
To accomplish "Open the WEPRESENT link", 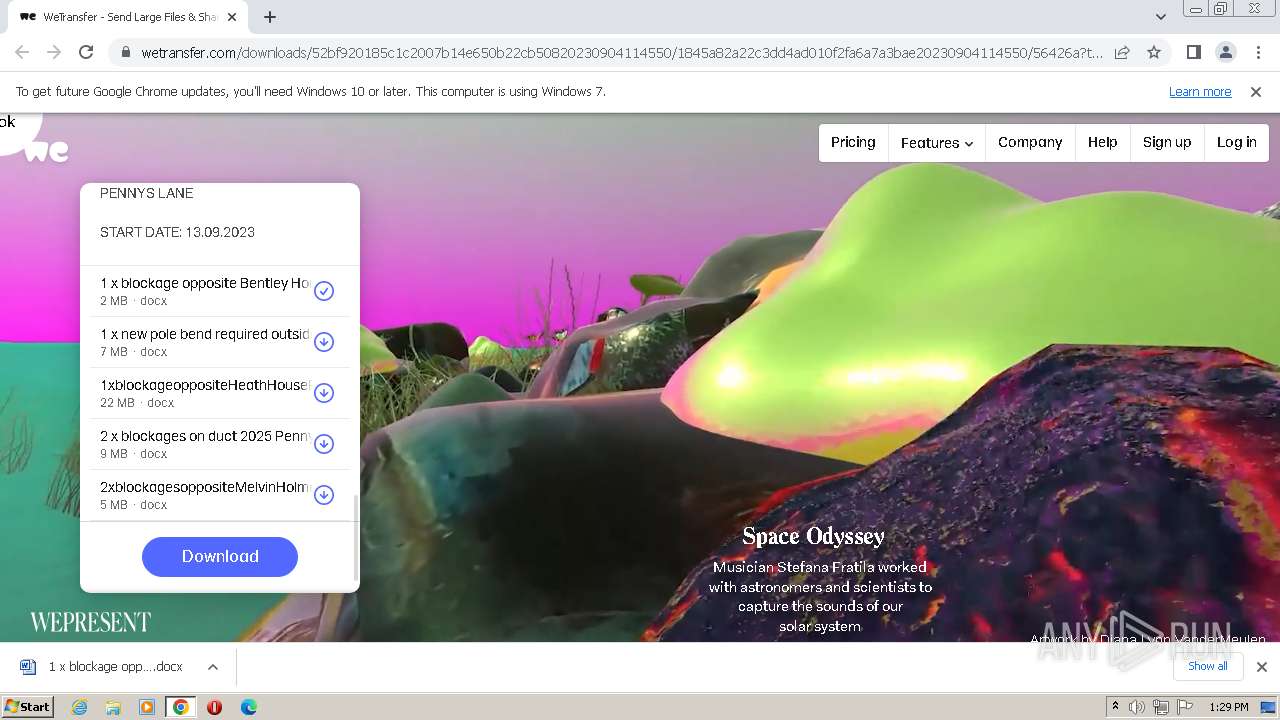I will click(x=90, y=622).
